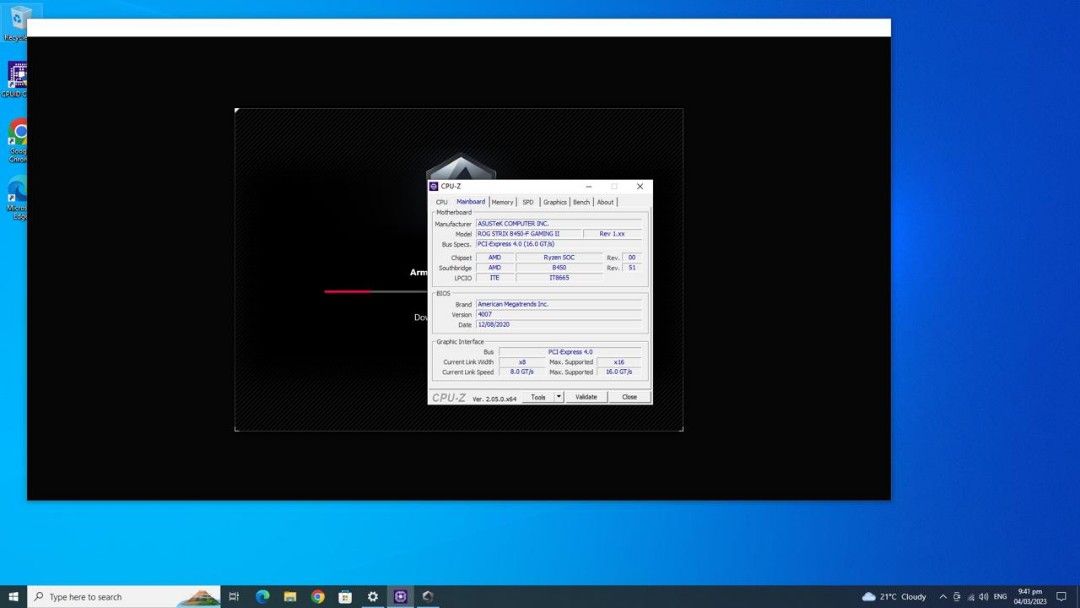Viewport: 1080px width, 608px height.
Task: Click the BIOS Brand American Megatrends Inc. field
Action: click(559, 304)
